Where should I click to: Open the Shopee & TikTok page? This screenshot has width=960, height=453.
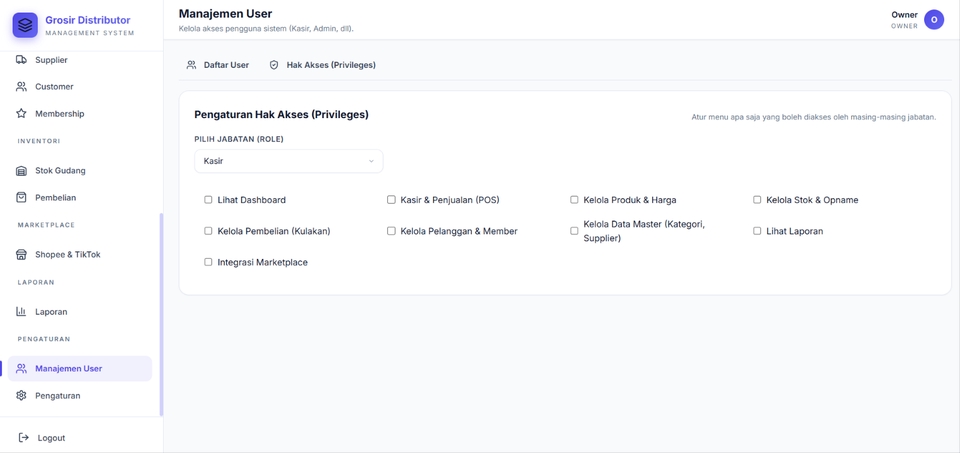[80, 255]
